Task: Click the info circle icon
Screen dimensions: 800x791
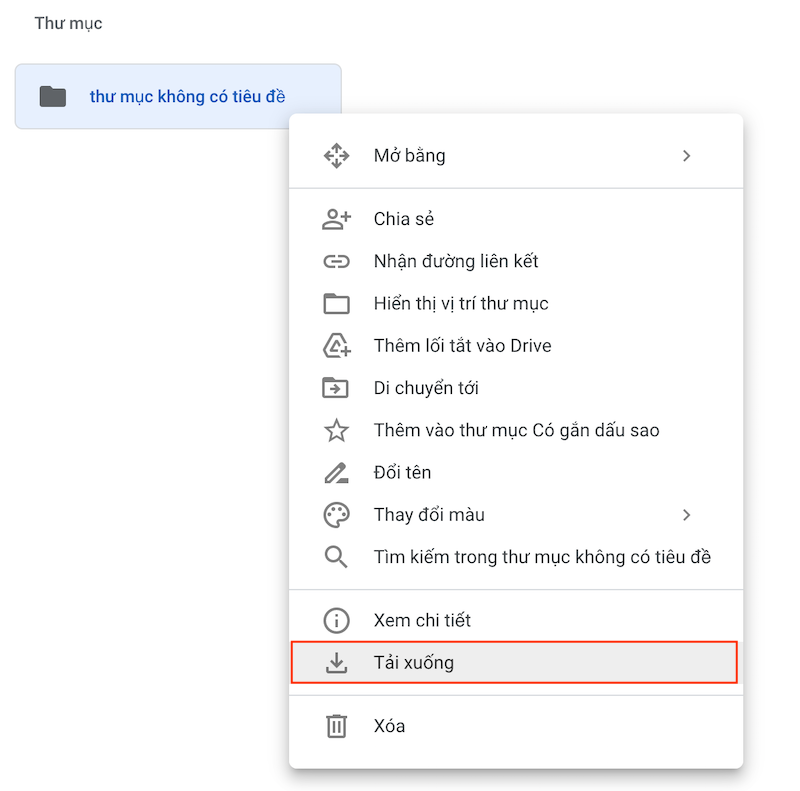Action: tap(337, 620)
